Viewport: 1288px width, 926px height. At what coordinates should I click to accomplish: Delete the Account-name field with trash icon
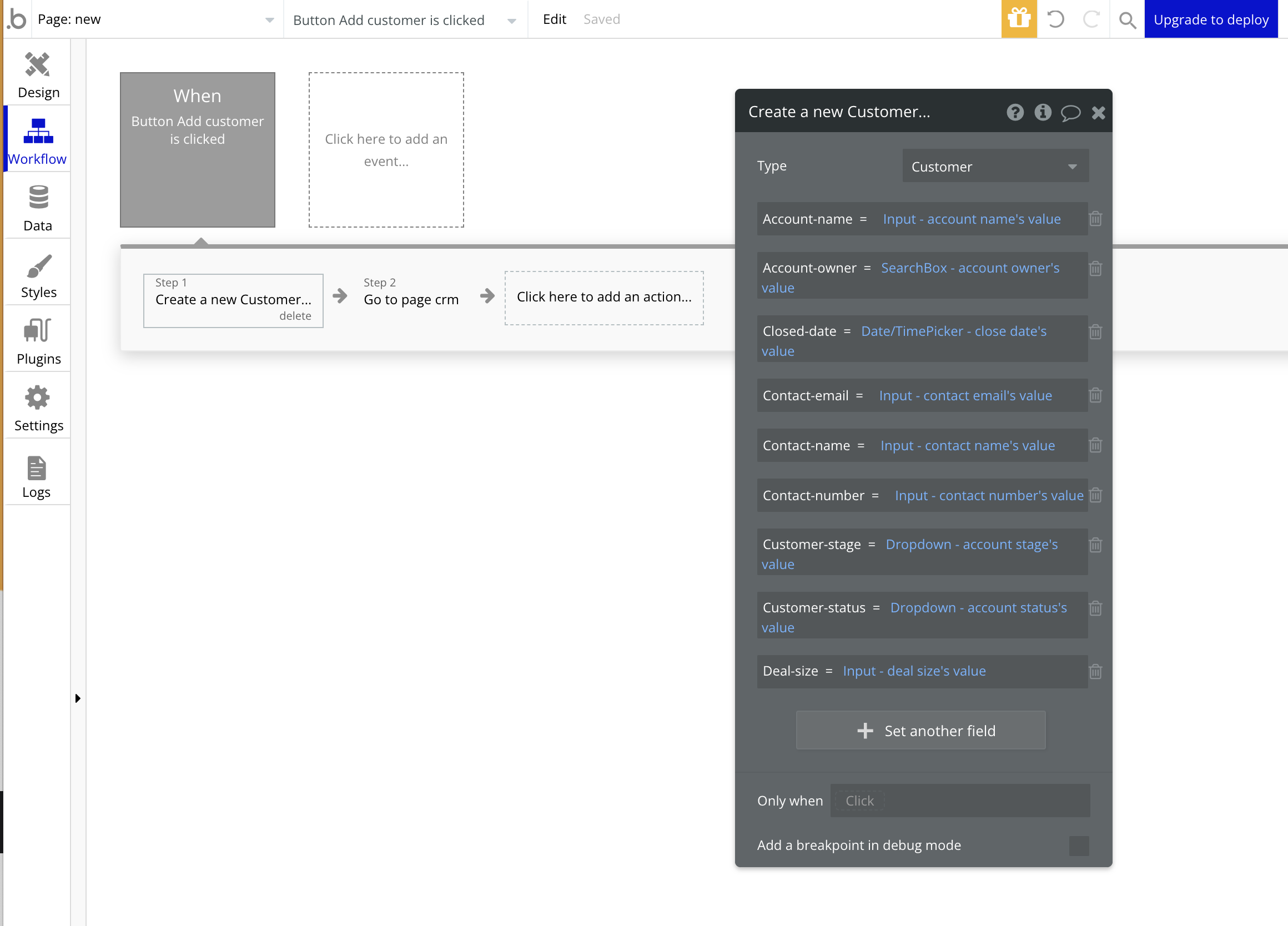point(1095,219)
